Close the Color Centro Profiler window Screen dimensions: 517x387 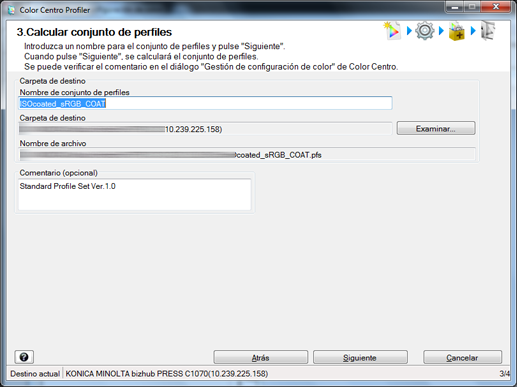496,7
